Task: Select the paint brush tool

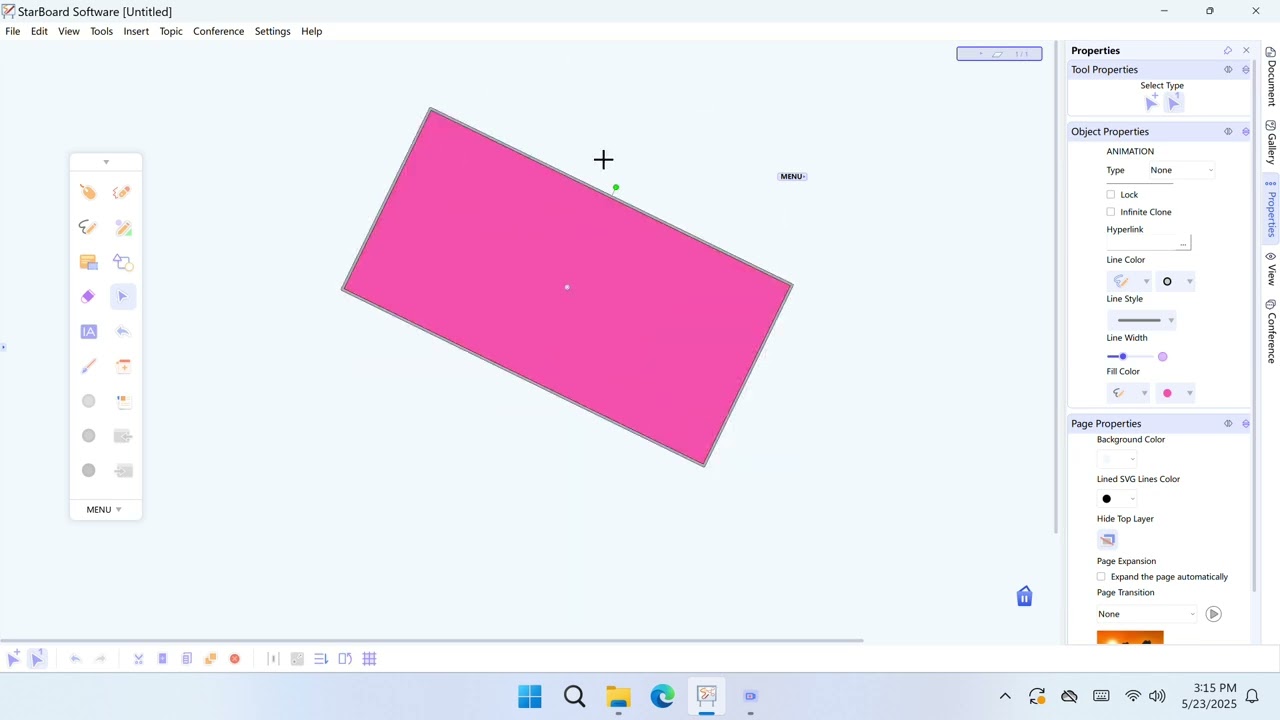Action: tap(88, 366)
